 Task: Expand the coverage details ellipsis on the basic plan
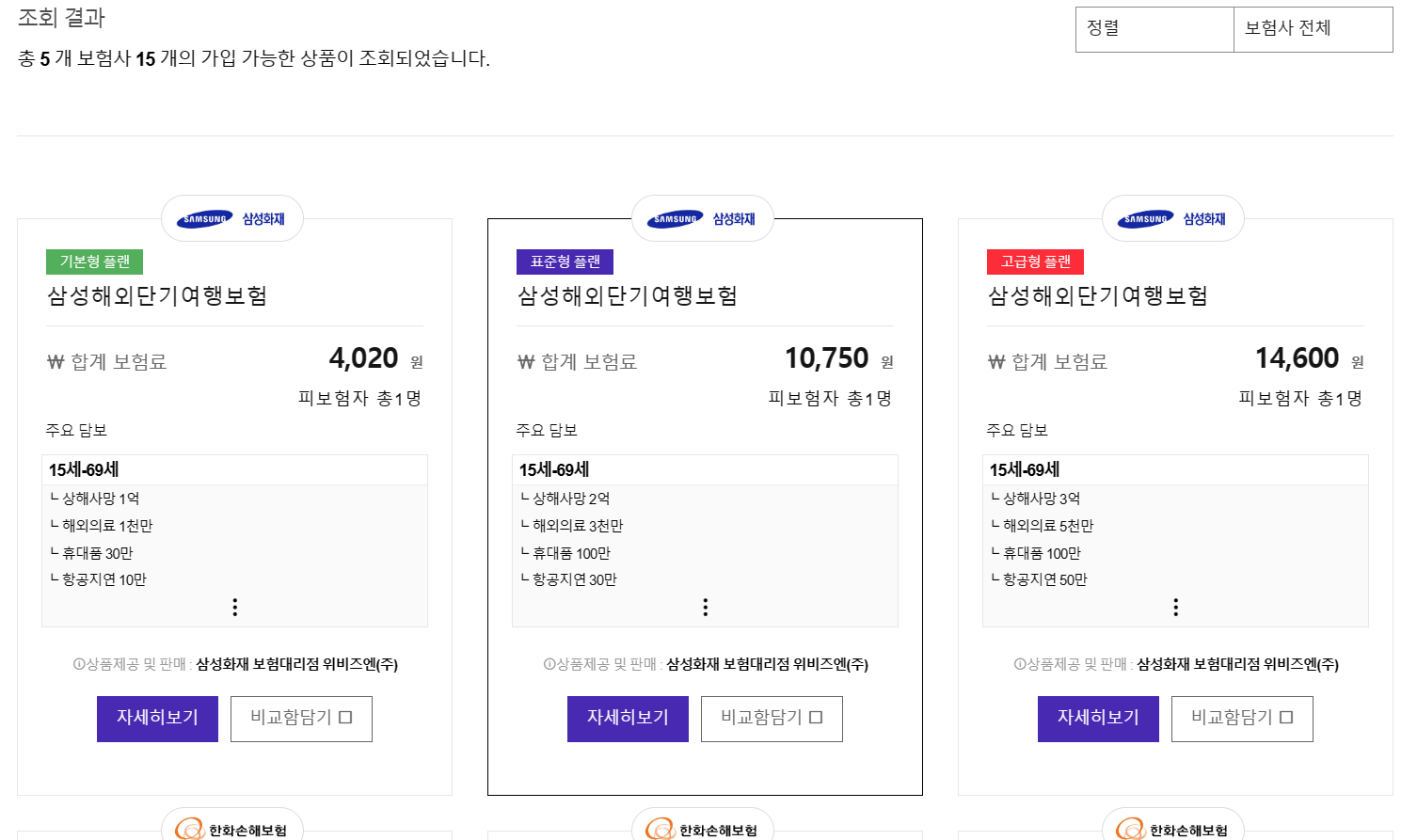[234, 607]
